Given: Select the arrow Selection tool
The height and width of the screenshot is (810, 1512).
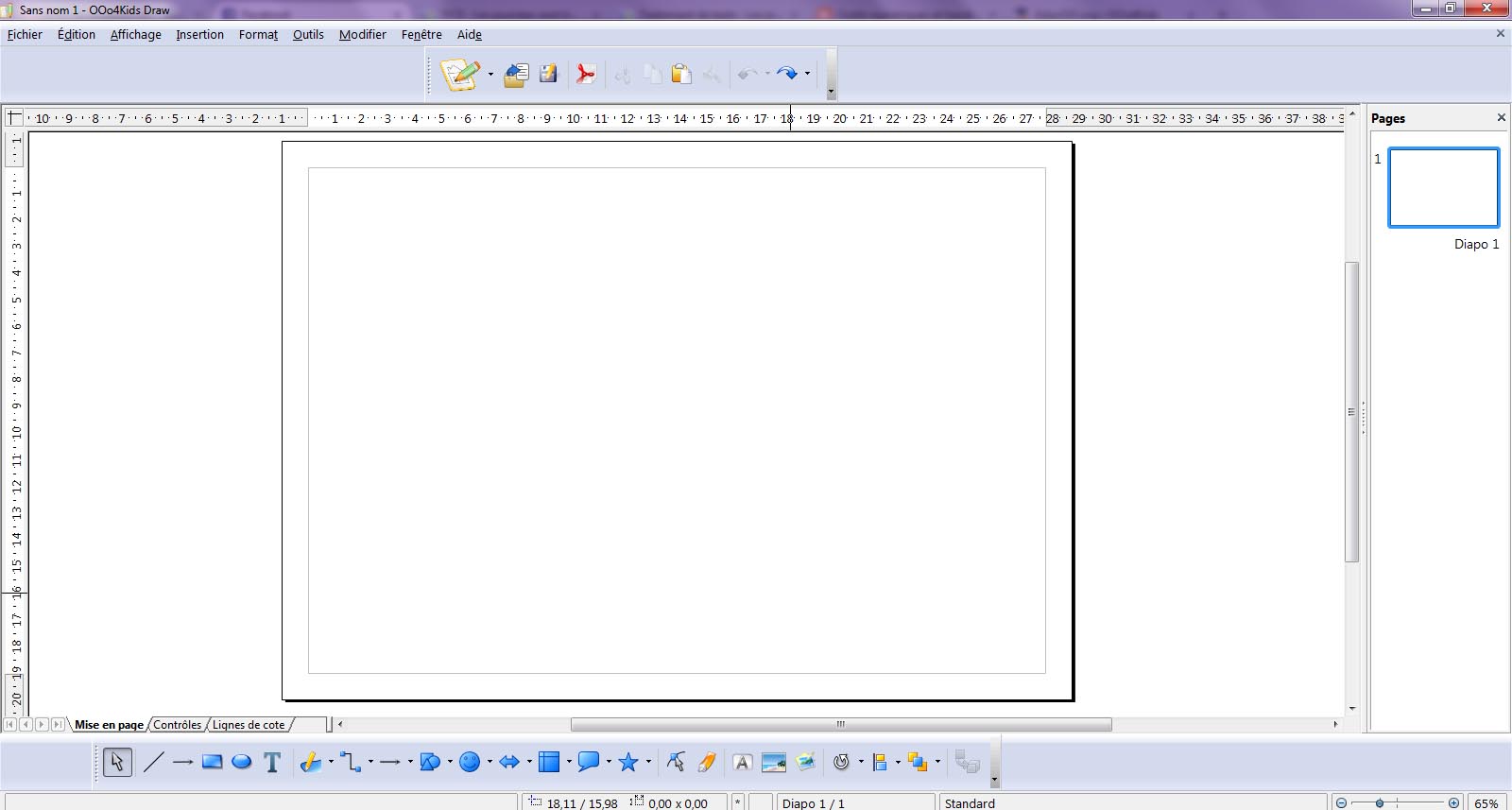Looking at the screenshot, I should pyautogui.click(x=117, y=762).
